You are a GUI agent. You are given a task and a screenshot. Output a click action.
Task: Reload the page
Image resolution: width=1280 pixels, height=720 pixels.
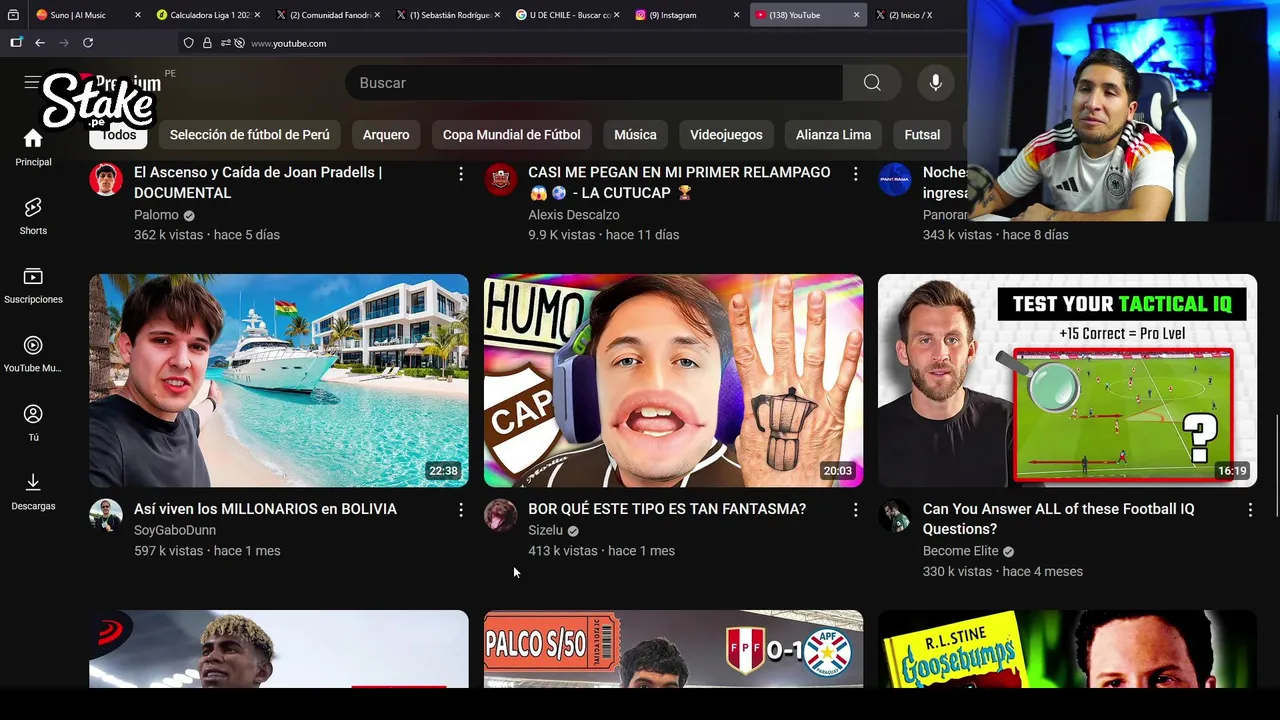pyautogui.click(x=88, y=43)
